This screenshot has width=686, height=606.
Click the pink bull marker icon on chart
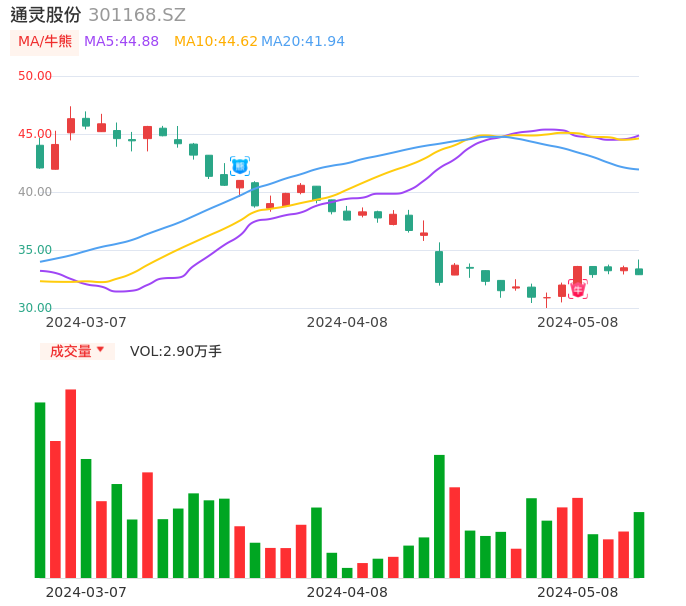[578, 289]
